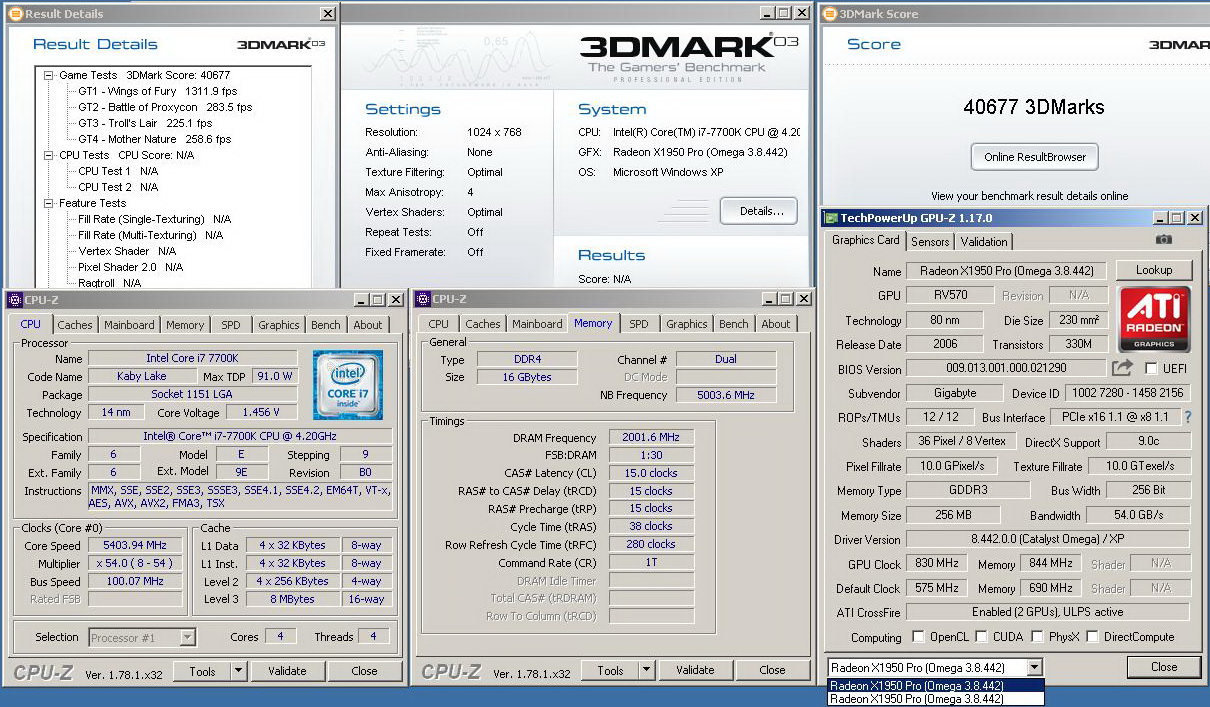Select GT4 - Mother Nature result
The image size is (1210, 707).
point(155,139)
